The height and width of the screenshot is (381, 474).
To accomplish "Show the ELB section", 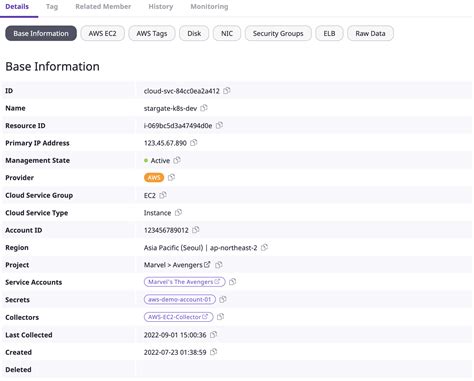I will point(329,33).
